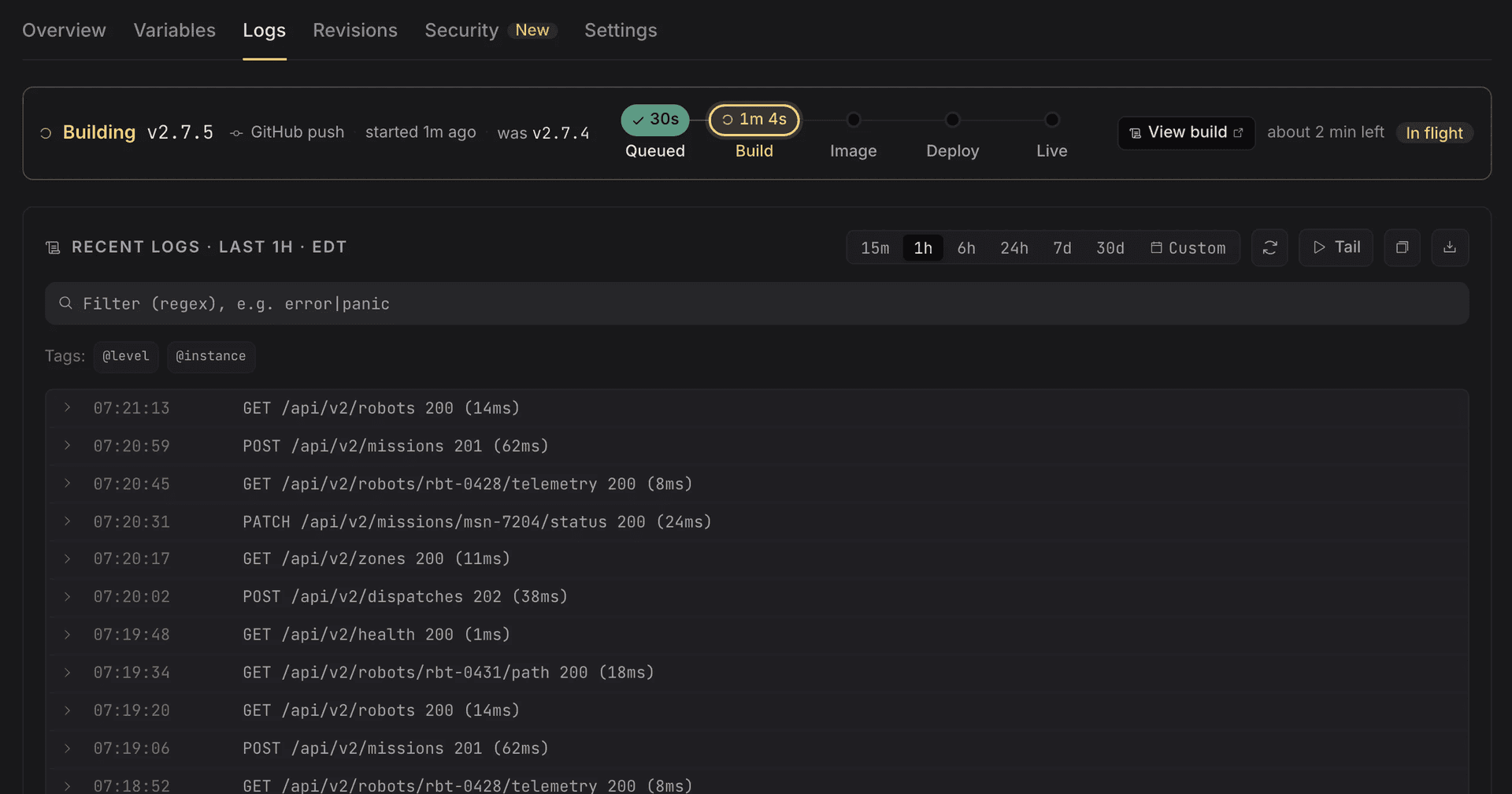Click the Build 1m 4s stage pill

pyautogui.click(x=754, y=120)
